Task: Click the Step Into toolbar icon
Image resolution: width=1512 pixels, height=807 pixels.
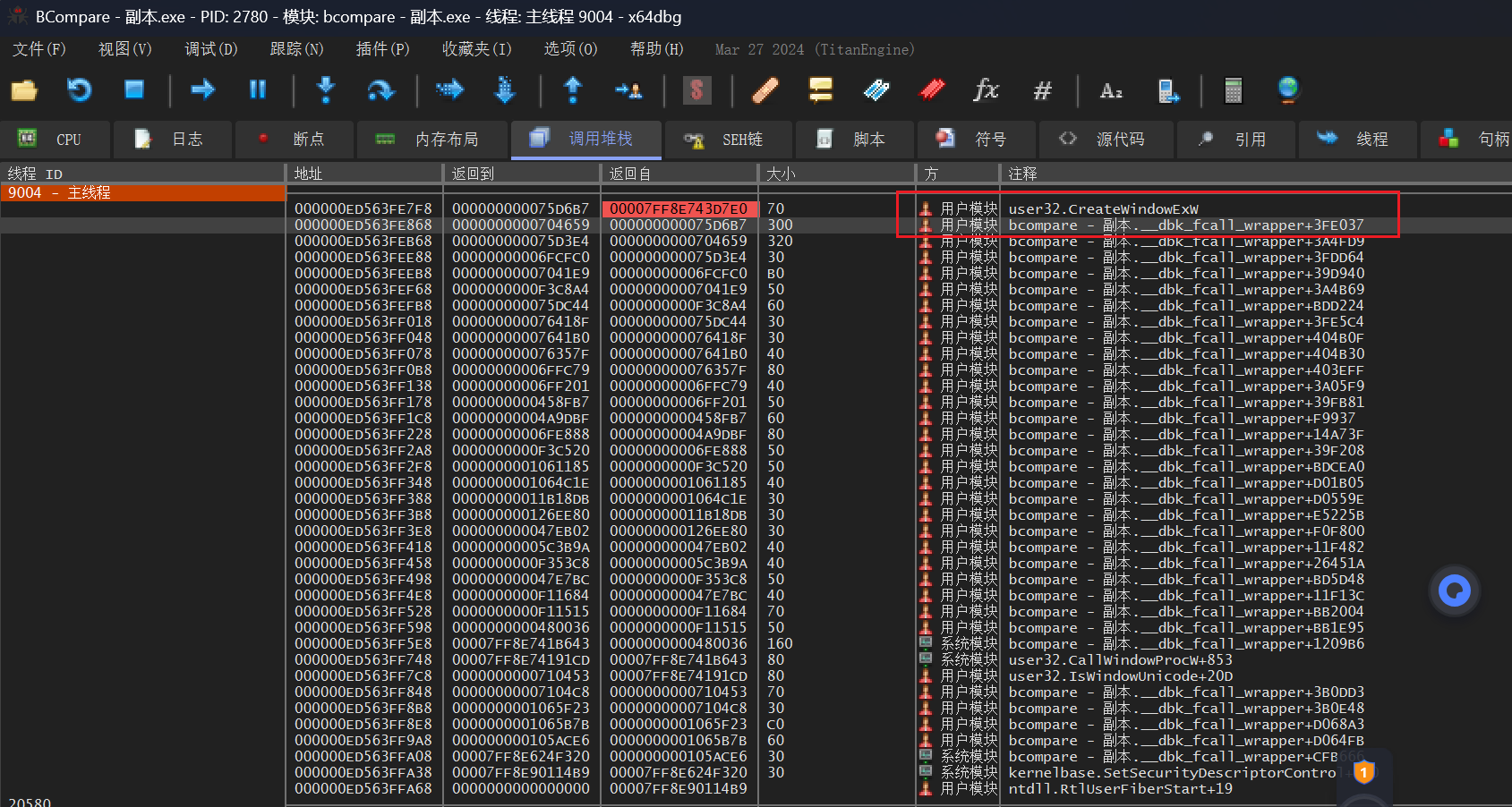Action: (326, 90)
